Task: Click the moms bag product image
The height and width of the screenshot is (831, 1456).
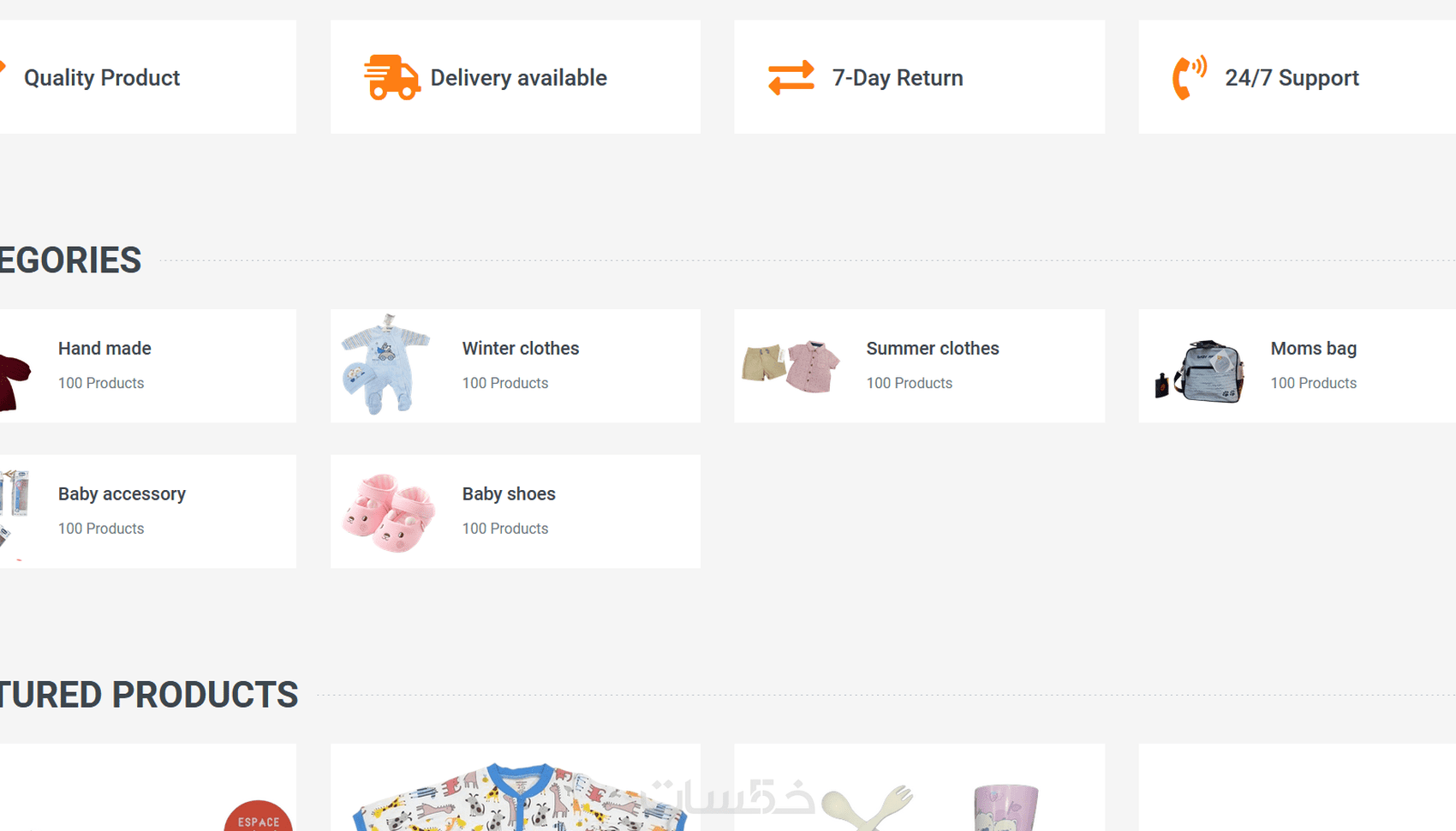Action: click(1199, 370)
